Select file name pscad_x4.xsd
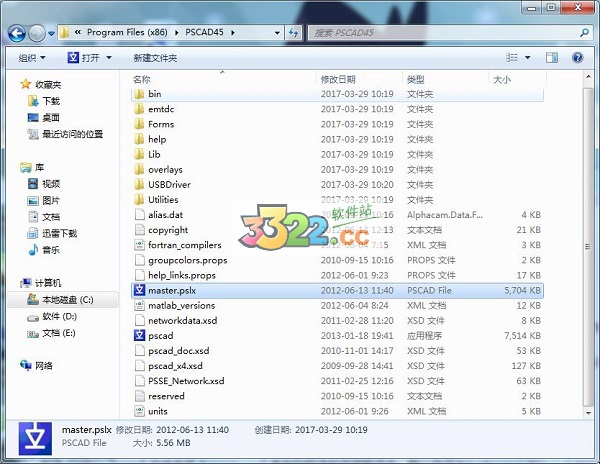 point(175,366)
